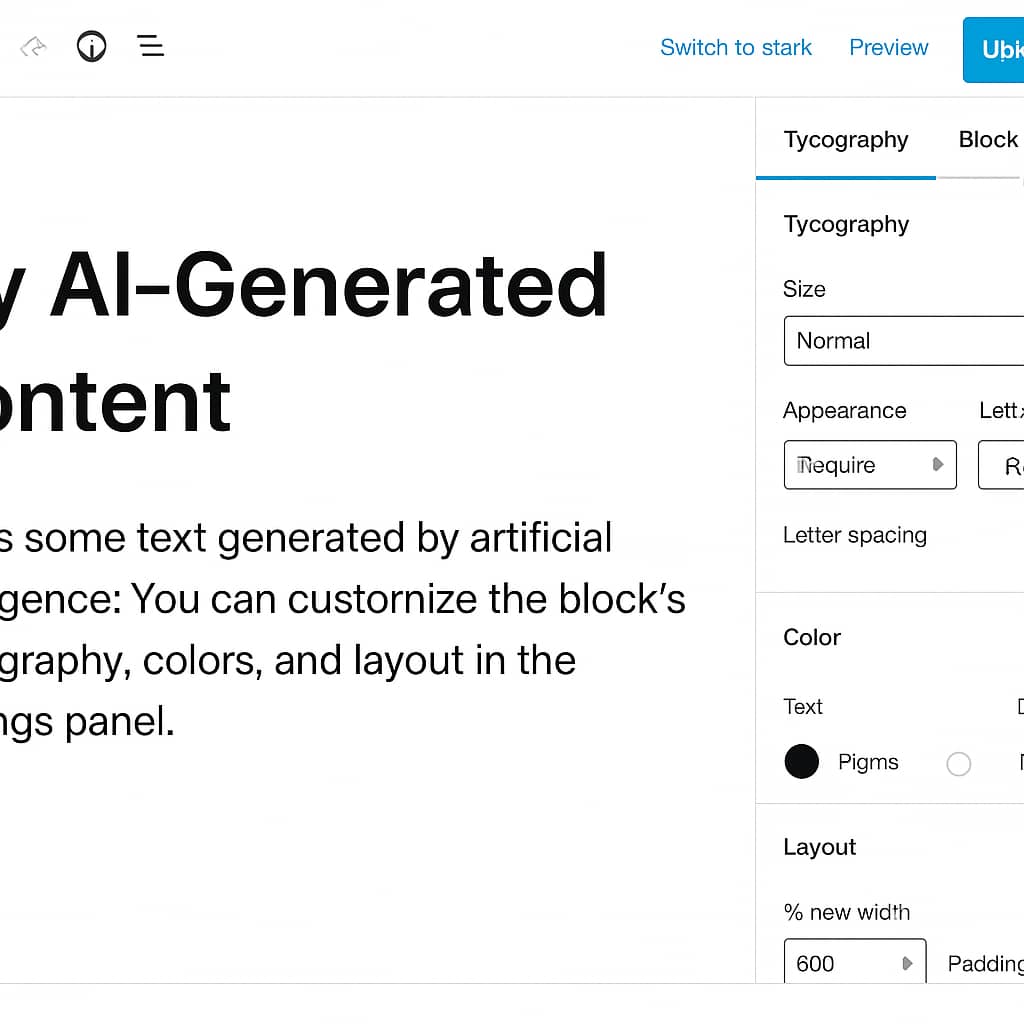Open the document info details icon
The height and width of the screenshot is (1024, 1024).
point(91,46)
